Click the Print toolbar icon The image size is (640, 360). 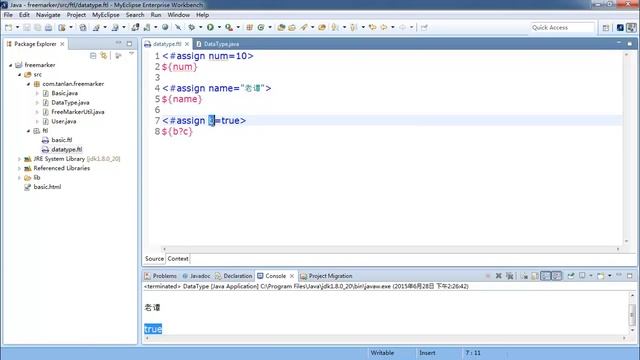pyautogui.click(x=48, y=27)
